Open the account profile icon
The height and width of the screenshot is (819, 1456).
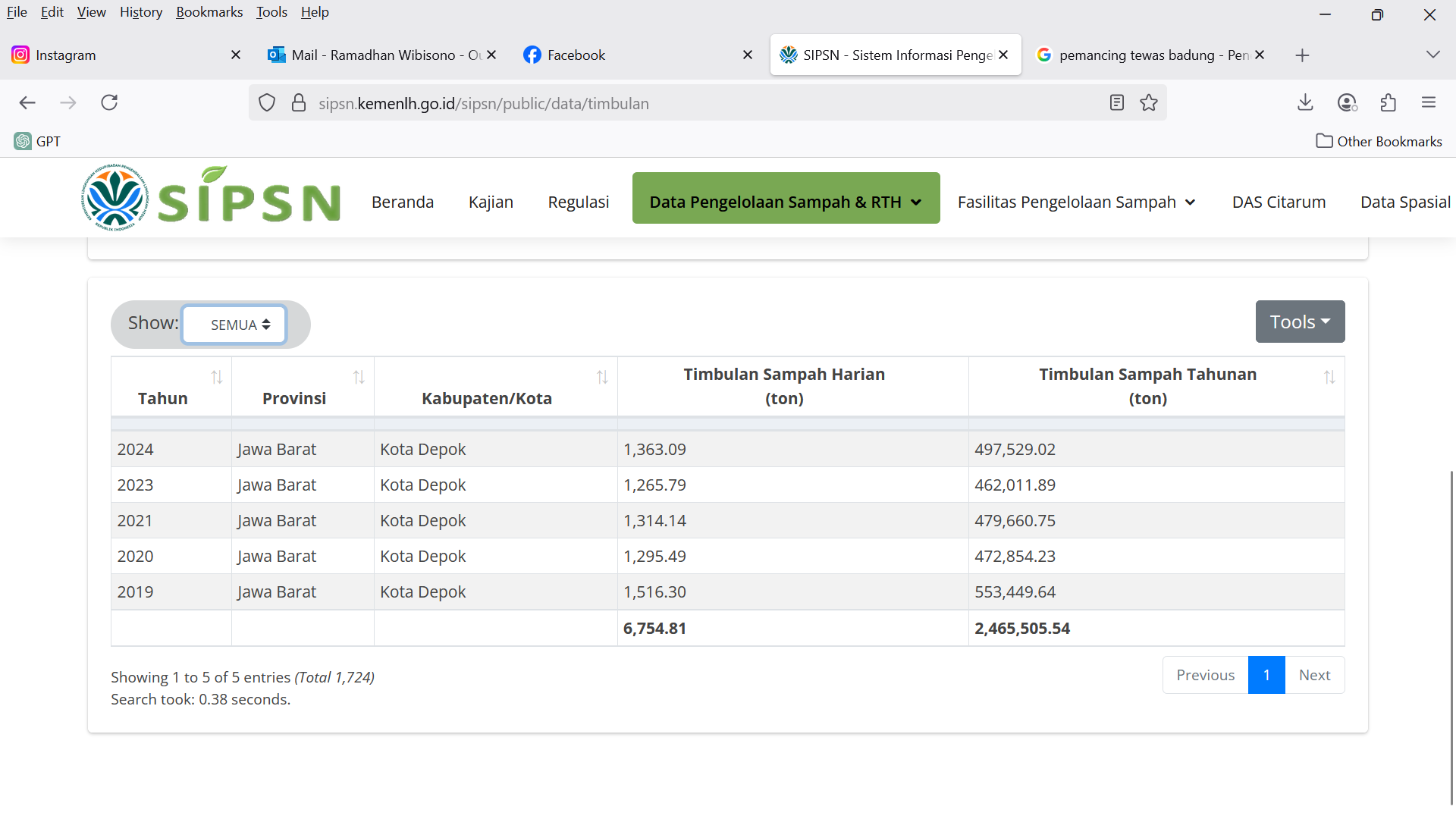[1347, 102]
